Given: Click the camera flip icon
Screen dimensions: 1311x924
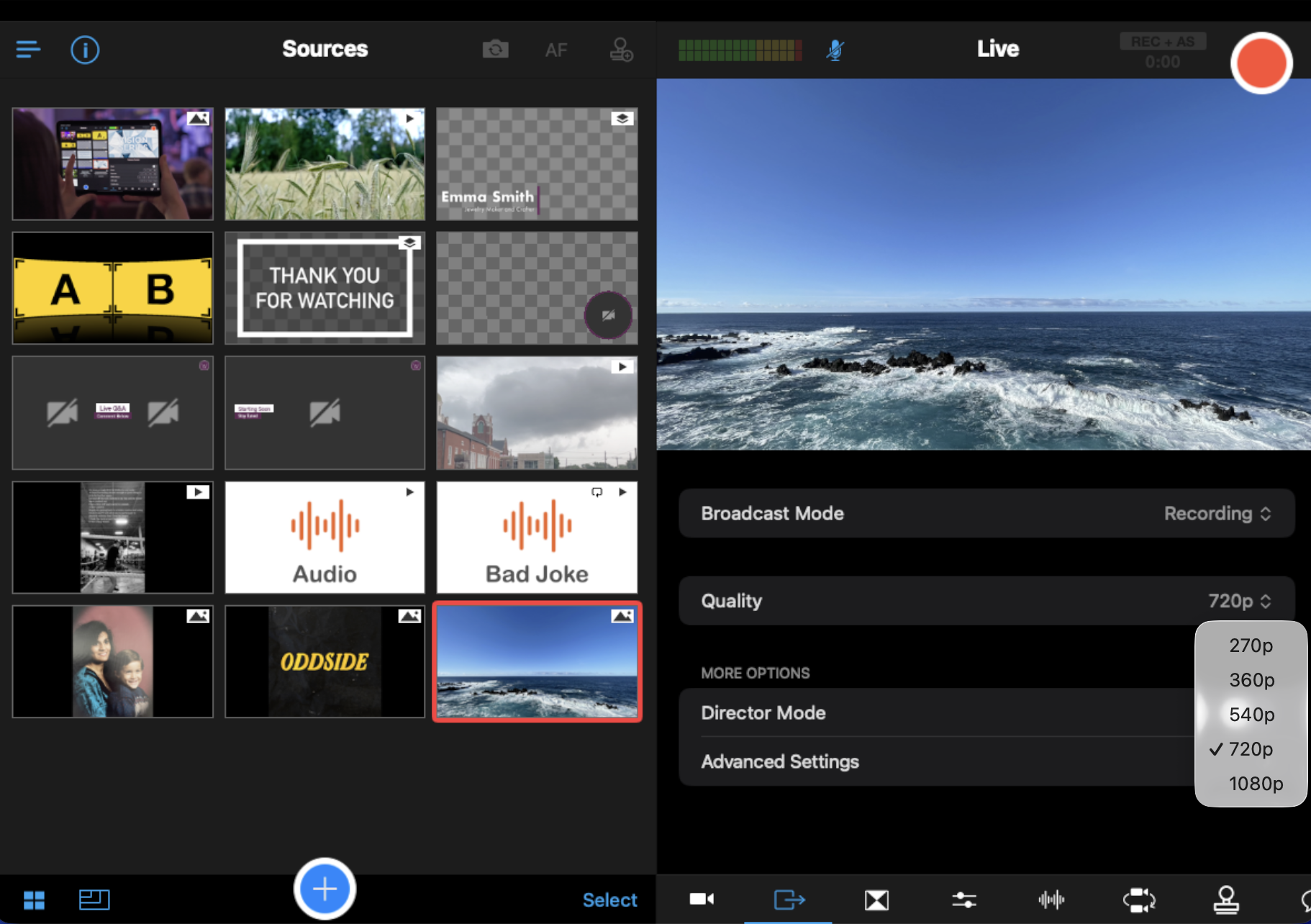Looking at the screenshot, I should point(495,50).
